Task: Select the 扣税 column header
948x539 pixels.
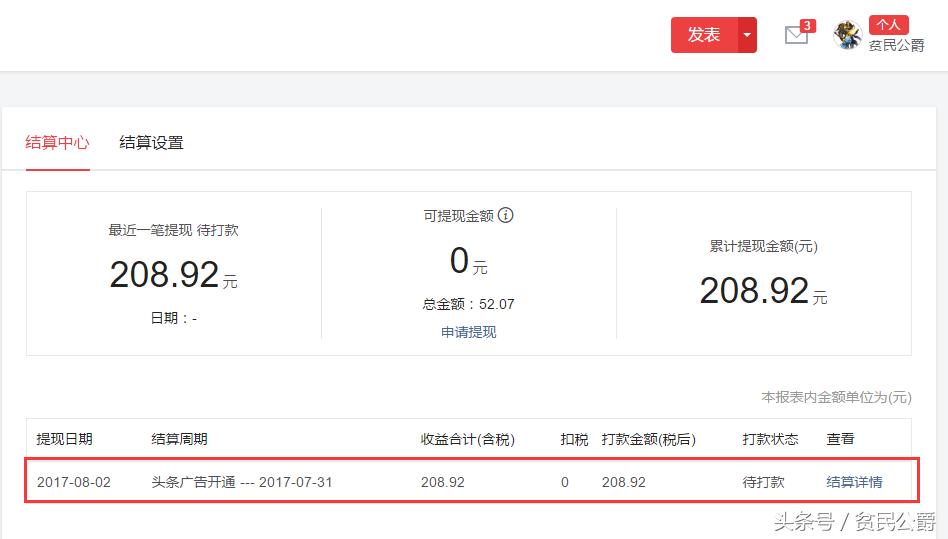Action: [x=574, y=439]
